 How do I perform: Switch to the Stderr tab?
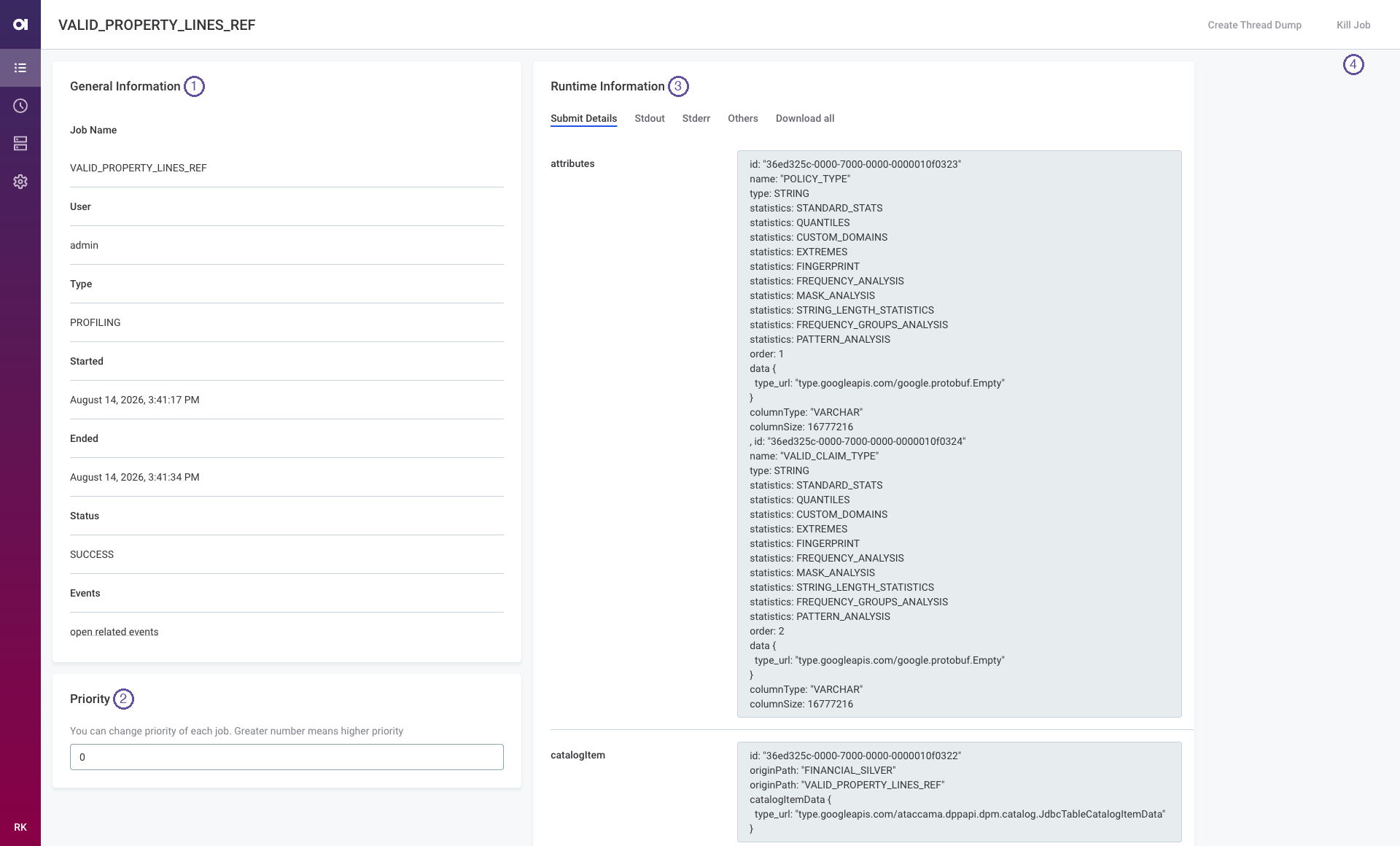(696, 118)
